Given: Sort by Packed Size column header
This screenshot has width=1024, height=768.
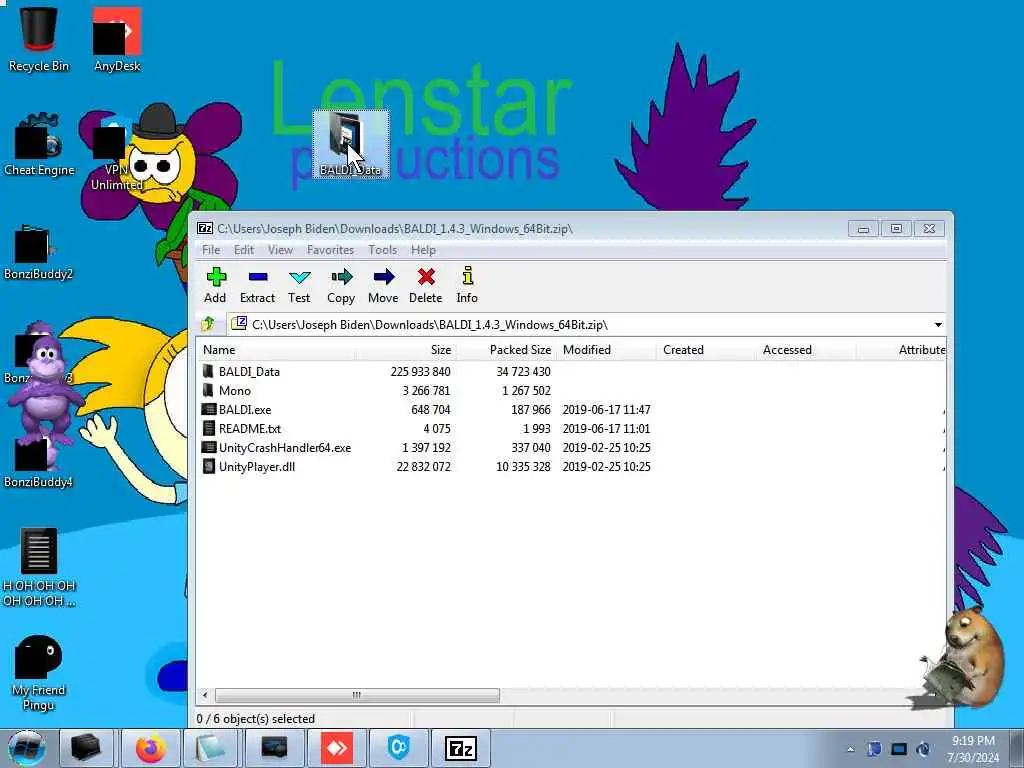Looking at the screenshot, I should pos(505,350).
